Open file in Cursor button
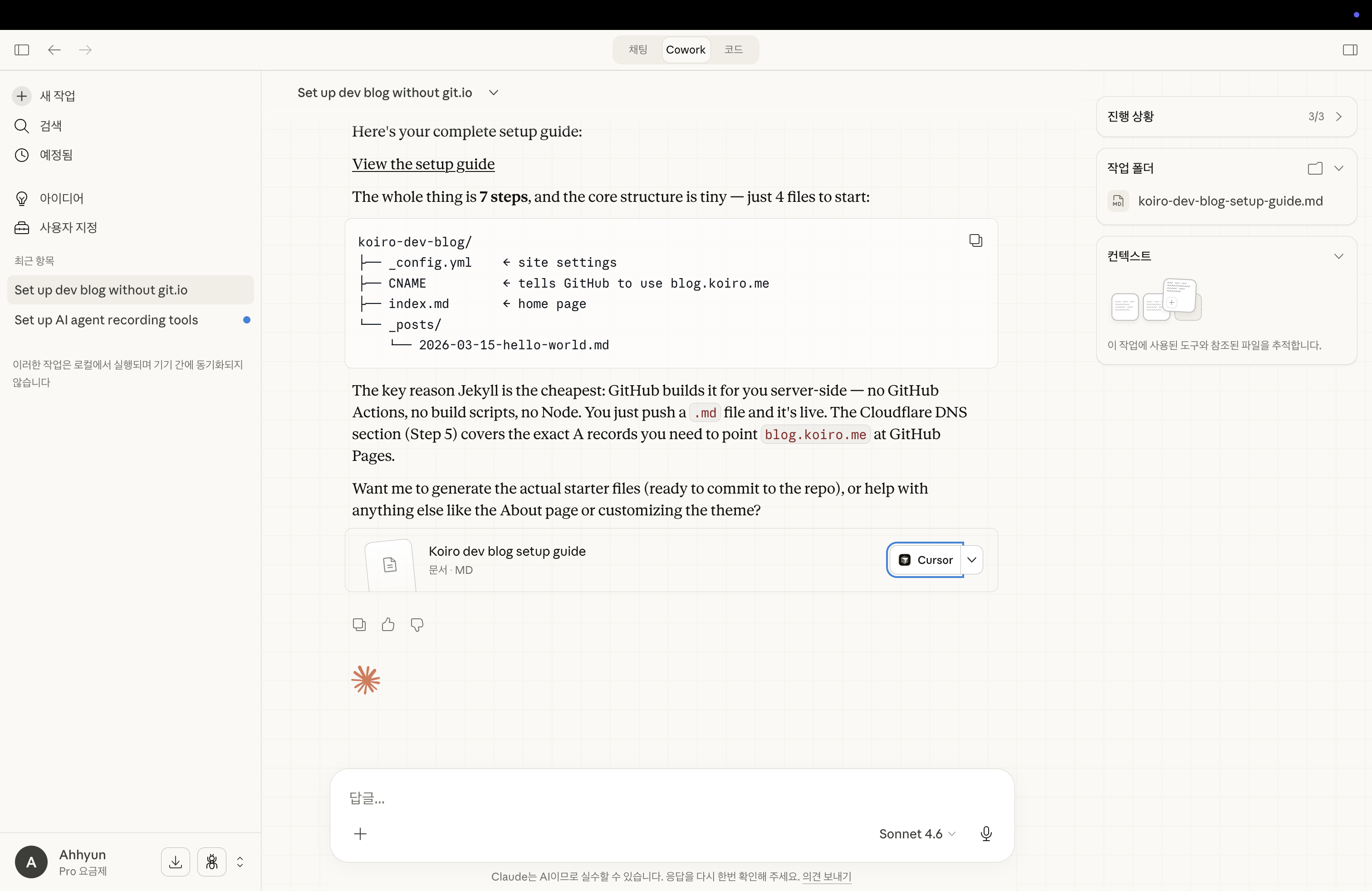The height and width of the screenshot is (891, 1372). [x=925, y=560]
